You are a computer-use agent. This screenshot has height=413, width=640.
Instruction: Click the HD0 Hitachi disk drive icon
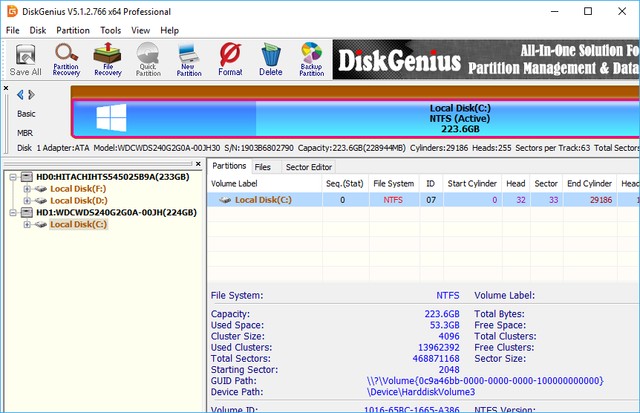(27, 177)
